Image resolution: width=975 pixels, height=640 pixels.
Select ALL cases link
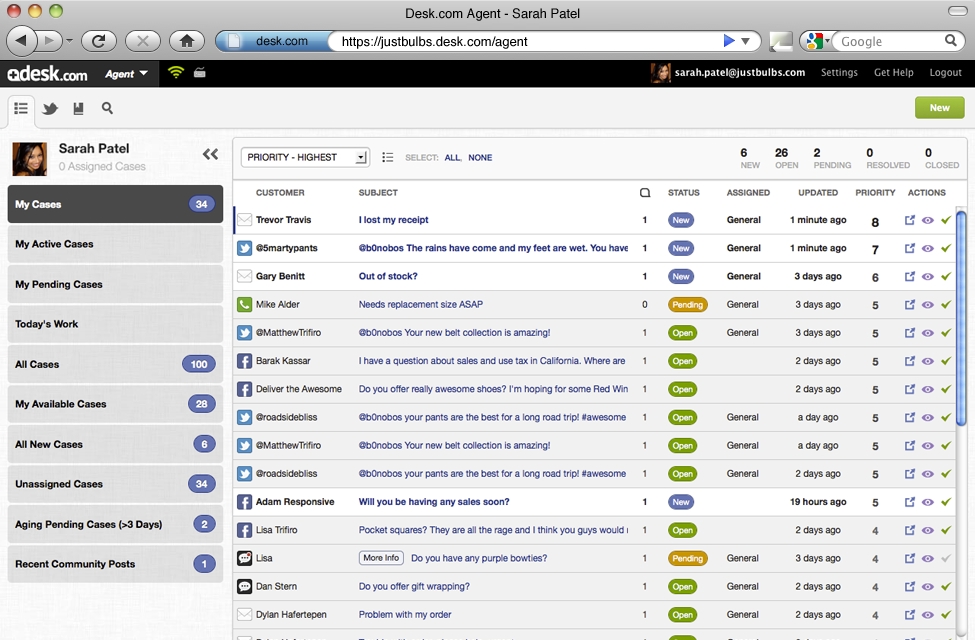pyautogui.click(x=452, y=158)
